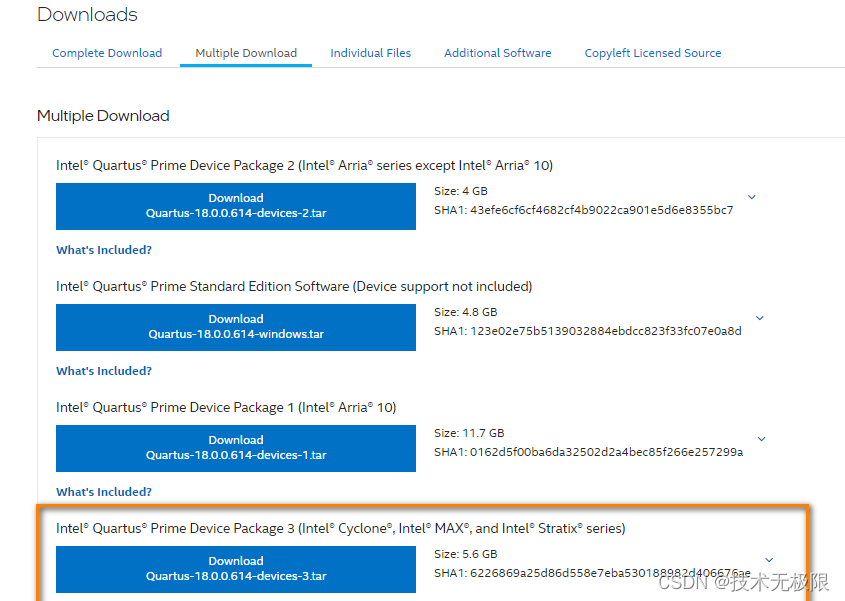Select the Multiple Download tab
This screenshot has width=845, height=601.
246,53
